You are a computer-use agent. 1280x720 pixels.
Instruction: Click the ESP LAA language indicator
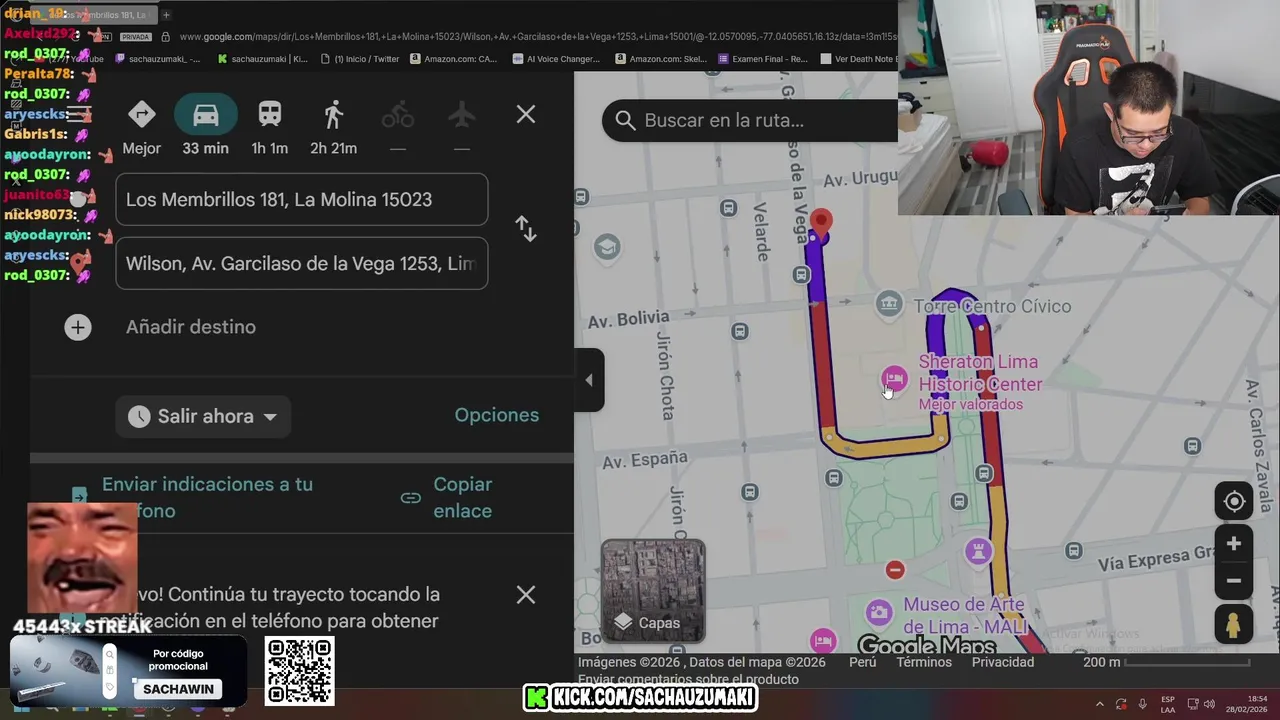(1168, 704)
